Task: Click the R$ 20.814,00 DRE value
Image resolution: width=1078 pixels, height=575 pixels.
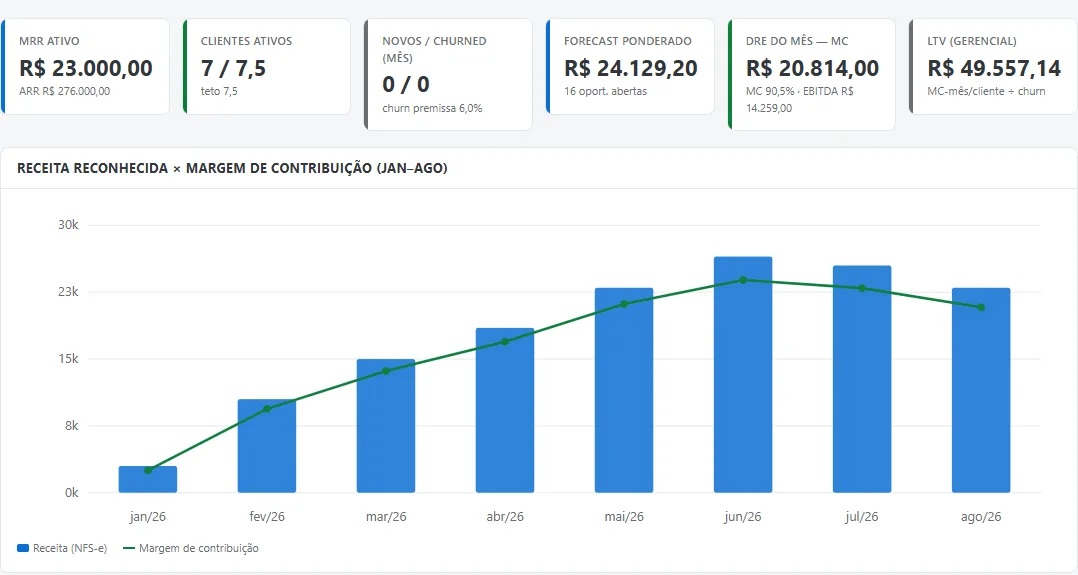Action: click(813, 68)
